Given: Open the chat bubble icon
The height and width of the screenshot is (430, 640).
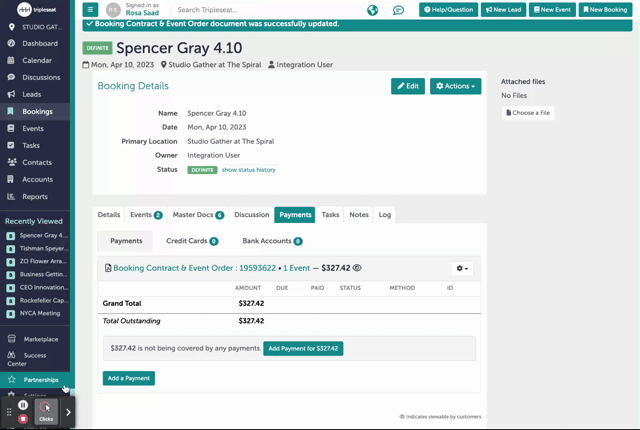Looking at the screenshot, I should (398, 10).
